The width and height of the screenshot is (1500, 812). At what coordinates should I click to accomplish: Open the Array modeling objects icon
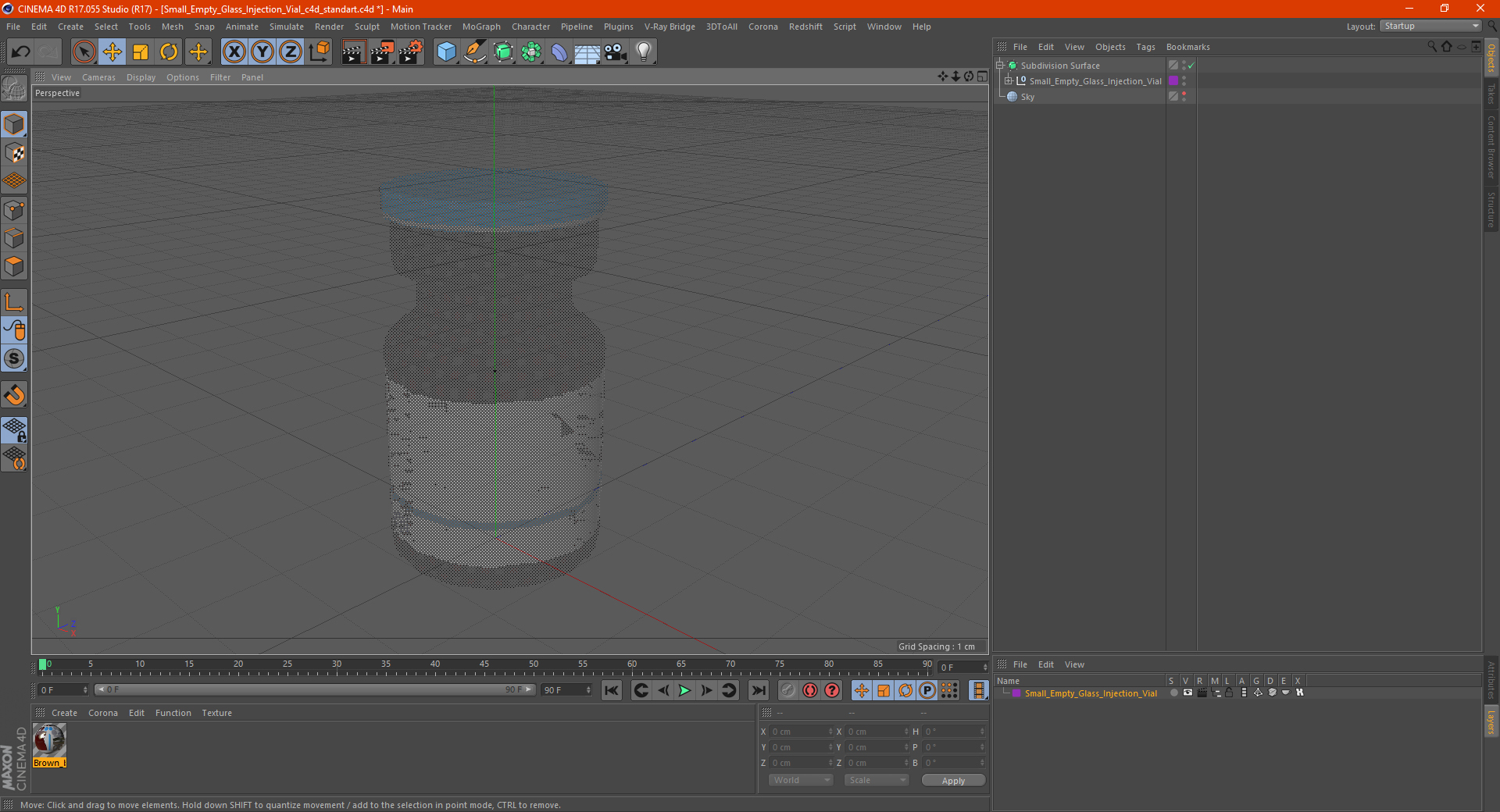pyautogui.click(x=532, y=52)
